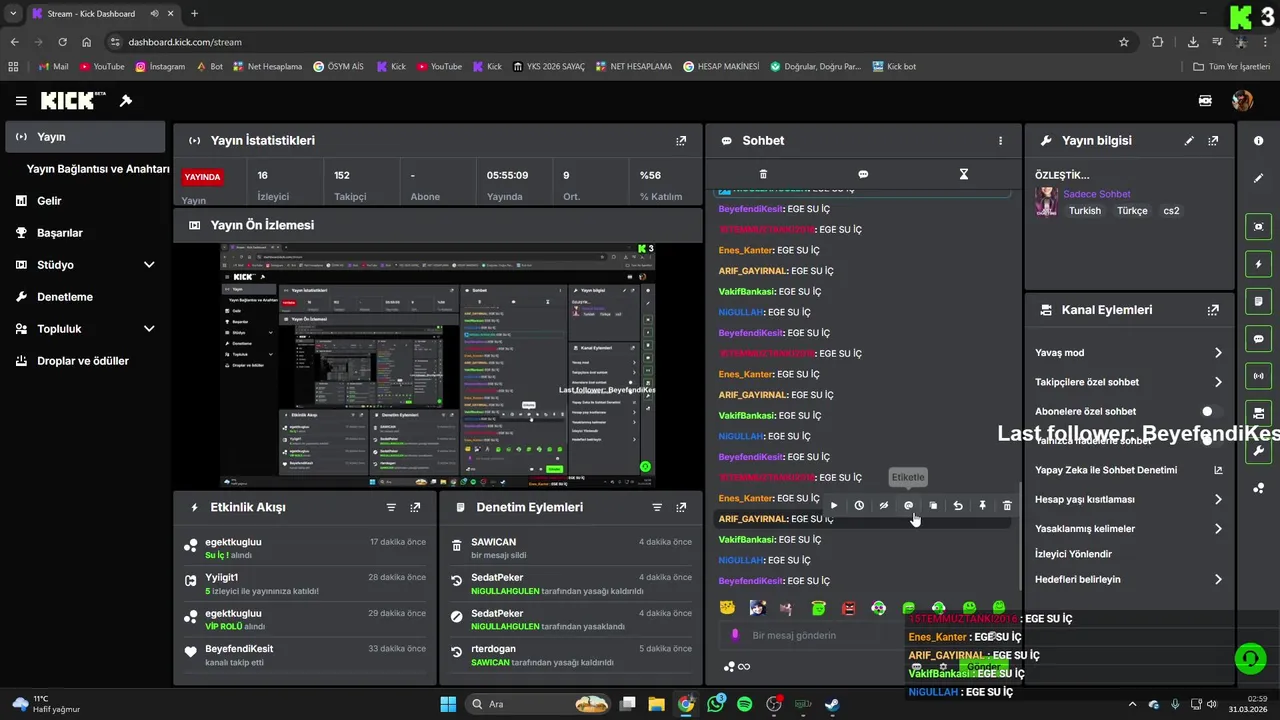1280x720 pixels.
Task: Open Hesap yaşı kısıtlaması arrow
Action: [x=1218, y=499]
